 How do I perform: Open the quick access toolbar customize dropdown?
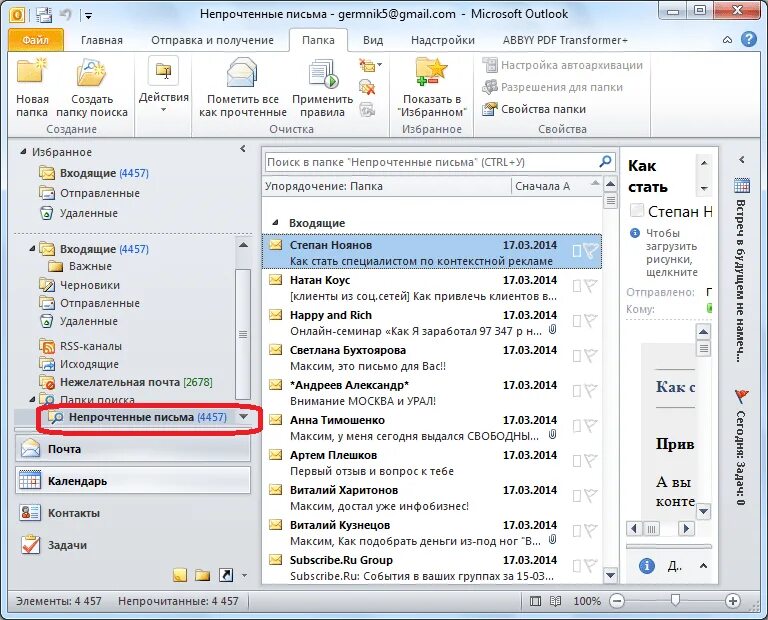click(88, 16)
